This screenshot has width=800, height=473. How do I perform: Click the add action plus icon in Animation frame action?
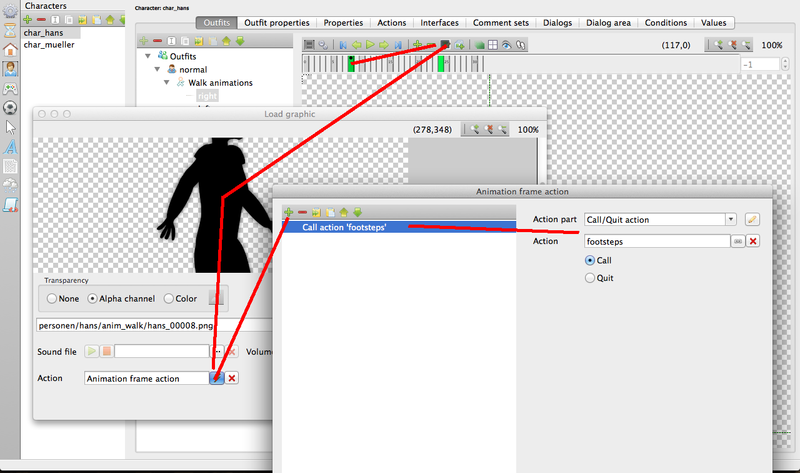289,212
